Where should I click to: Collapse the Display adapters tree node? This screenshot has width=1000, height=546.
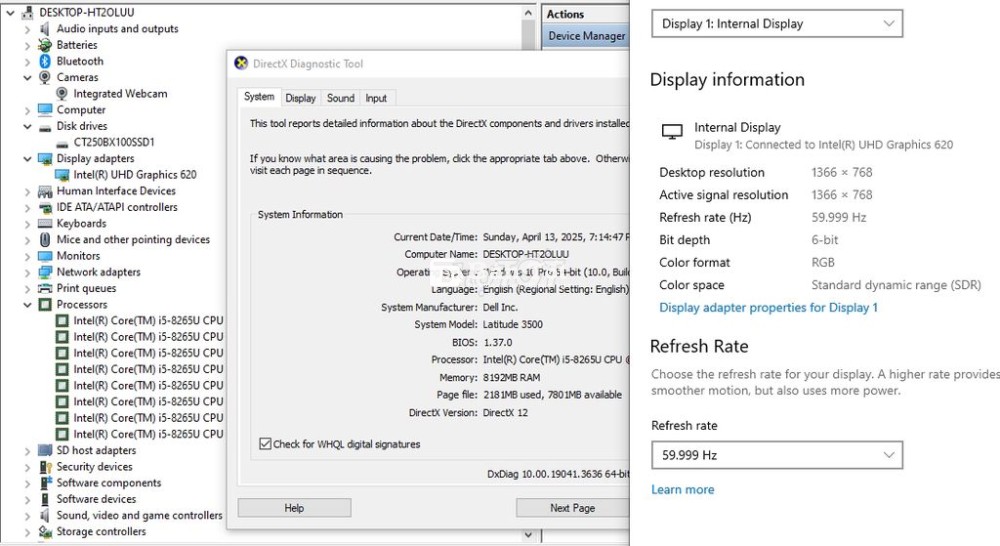[x=27, y=159]
